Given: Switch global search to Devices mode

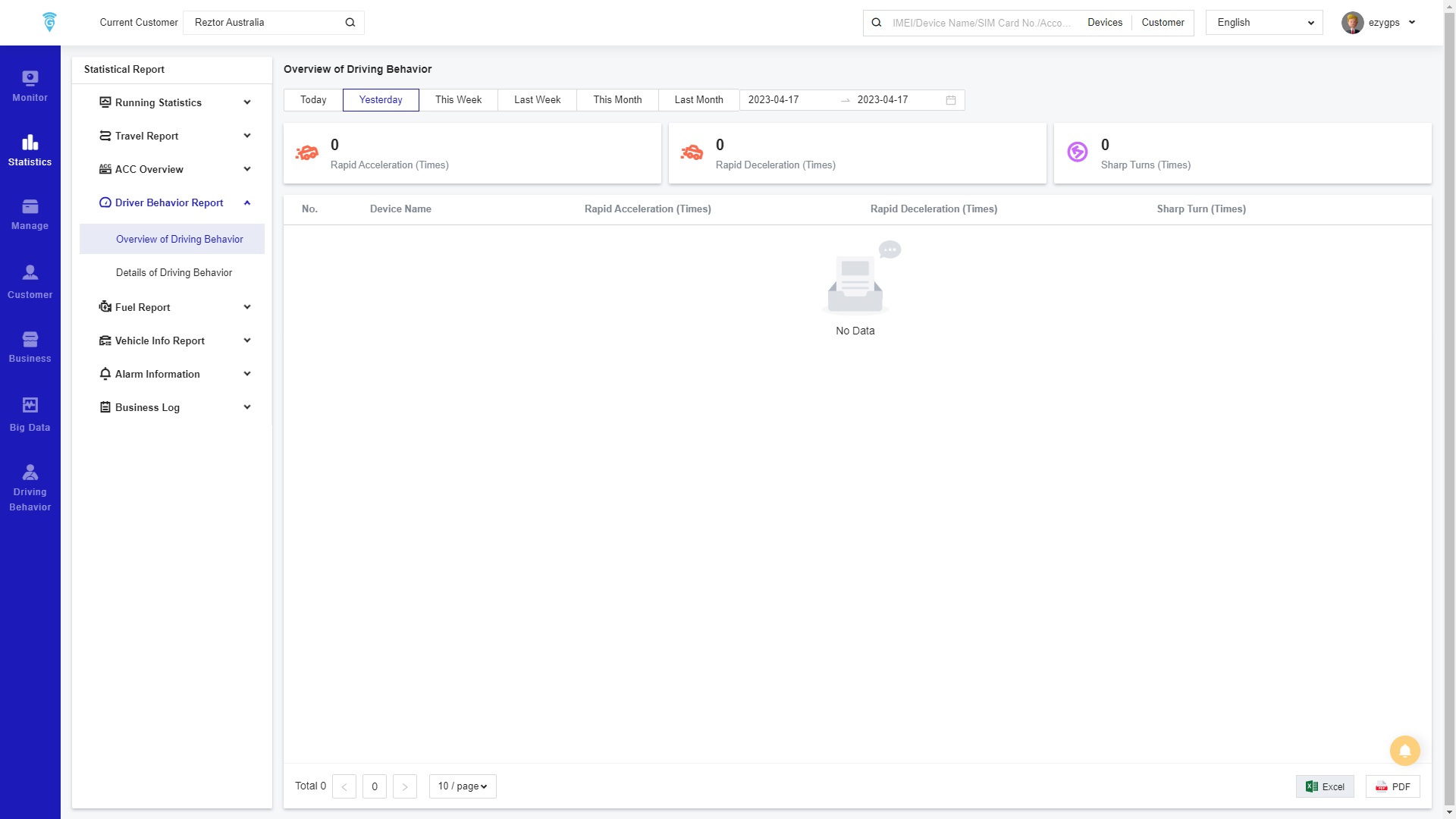Looking at the screenshot, I should pos(1104,23).
